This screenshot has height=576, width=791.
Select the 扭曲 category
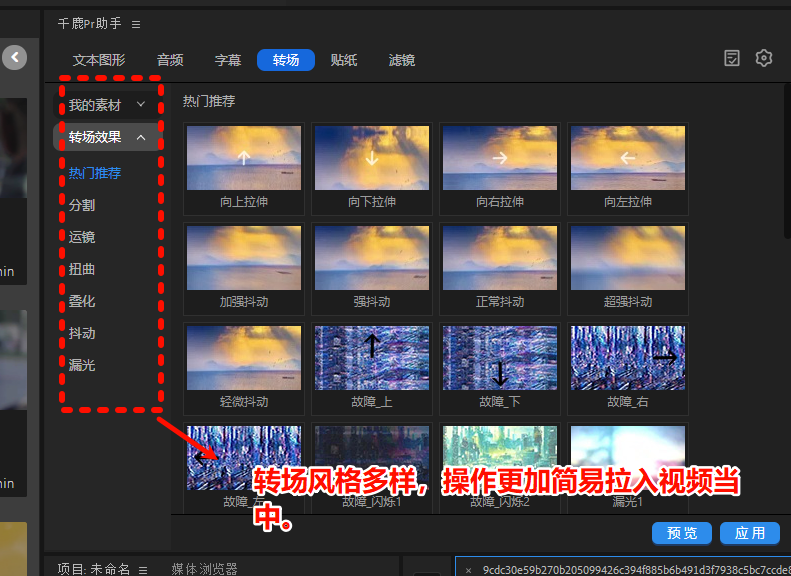click(x=82, y=269)
